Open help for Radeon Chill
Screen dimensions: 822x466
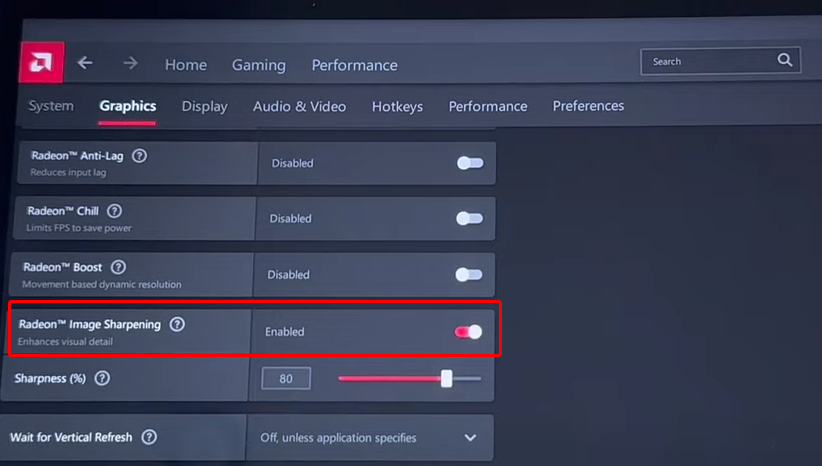tap(114, 211)
